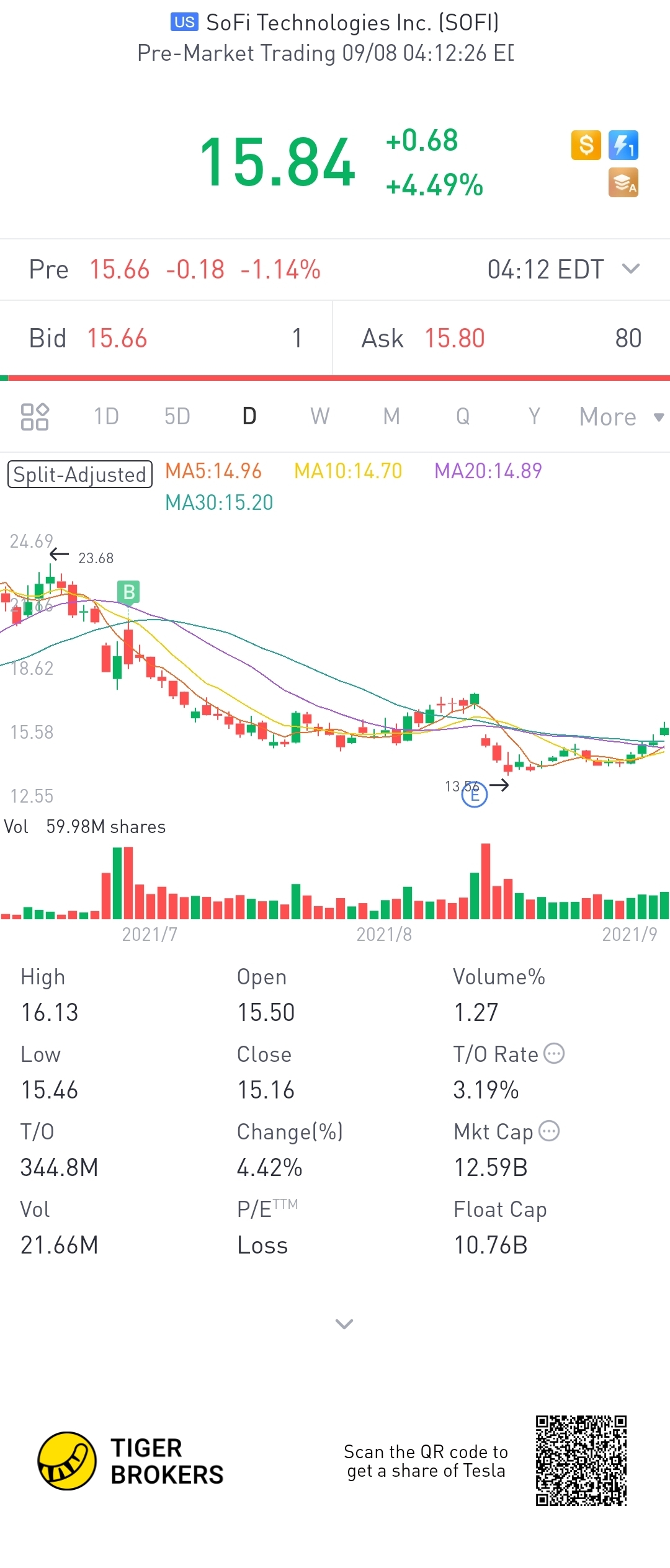Tap the Open value 15.50

pyautogui.click(x=266, y=1013)
